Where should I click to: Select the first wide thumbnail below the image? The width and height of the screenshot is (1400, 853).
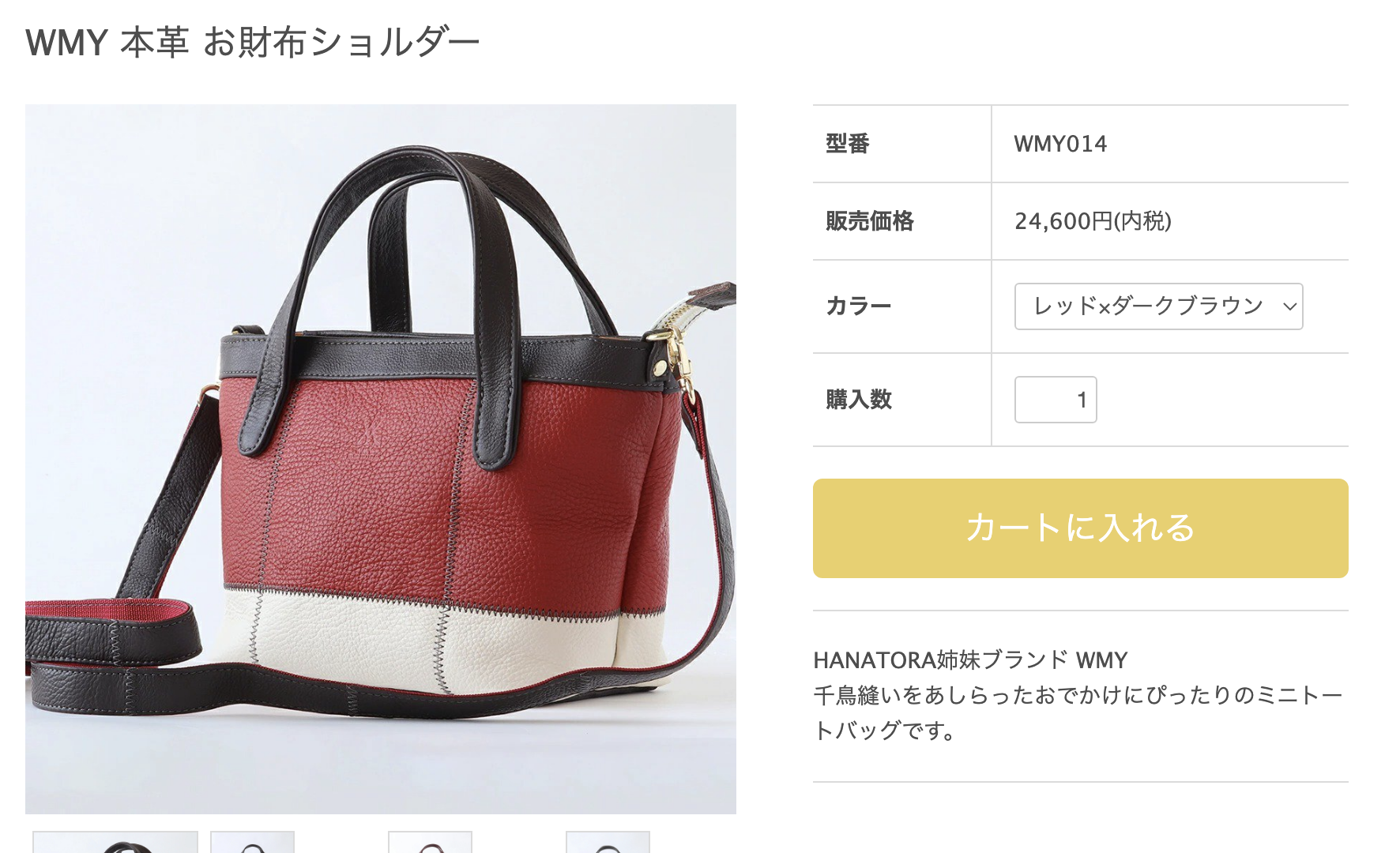click(x=115, y=842)
